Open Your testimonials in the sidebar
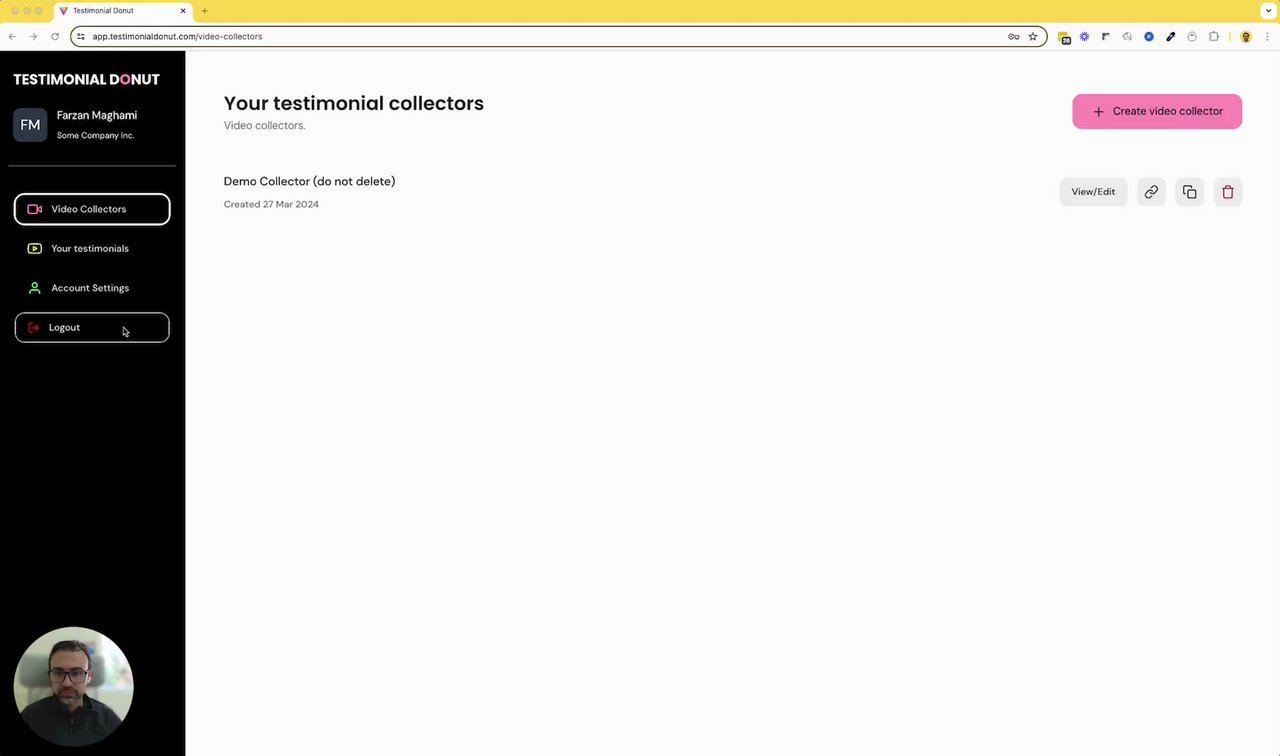Screen dimensions: 1280x756 [92, 248]
